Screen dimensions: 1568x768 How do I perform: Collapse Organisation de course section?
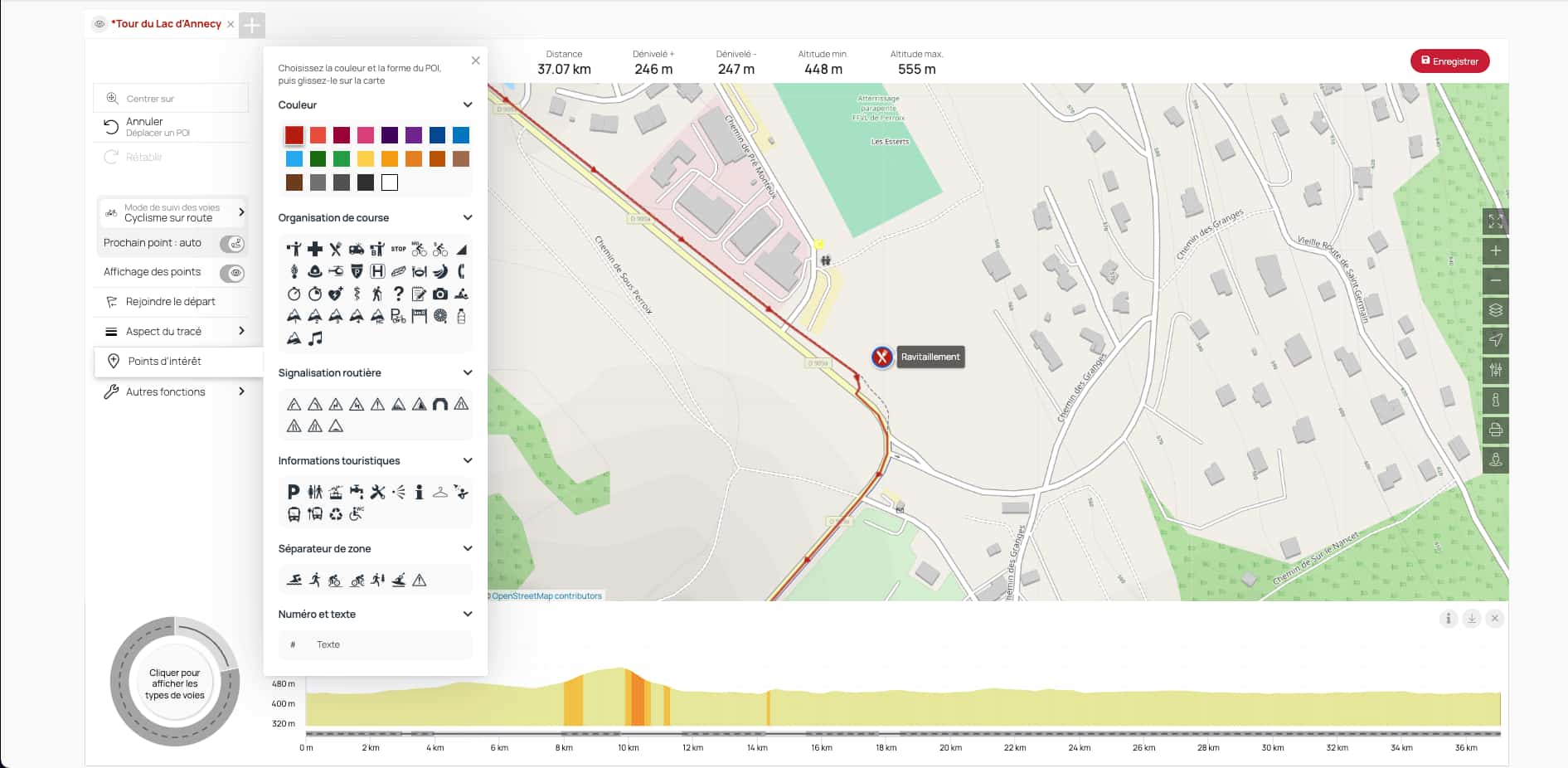click(x=468, y=217)
